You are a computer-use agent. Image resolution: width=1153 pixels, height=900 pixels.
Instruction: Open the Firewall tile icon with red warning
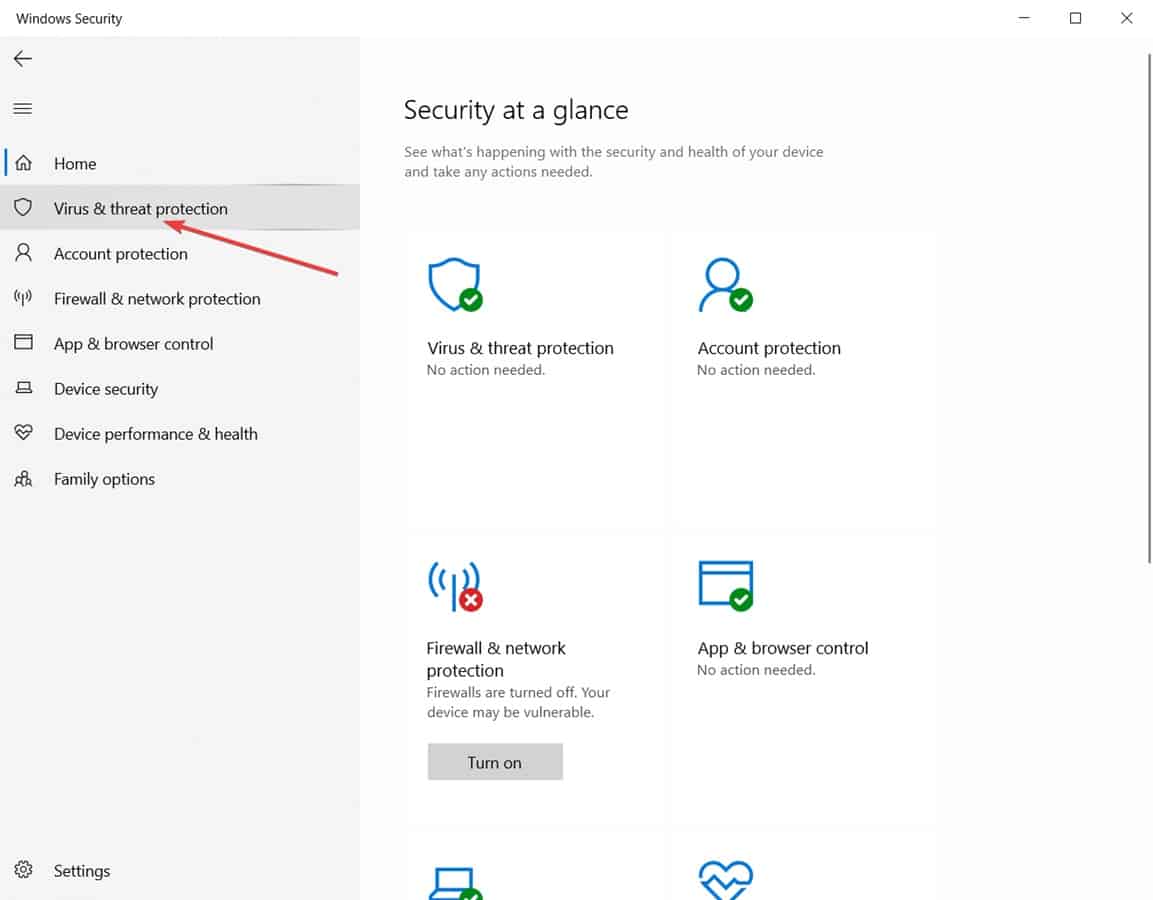pos(455,586)
